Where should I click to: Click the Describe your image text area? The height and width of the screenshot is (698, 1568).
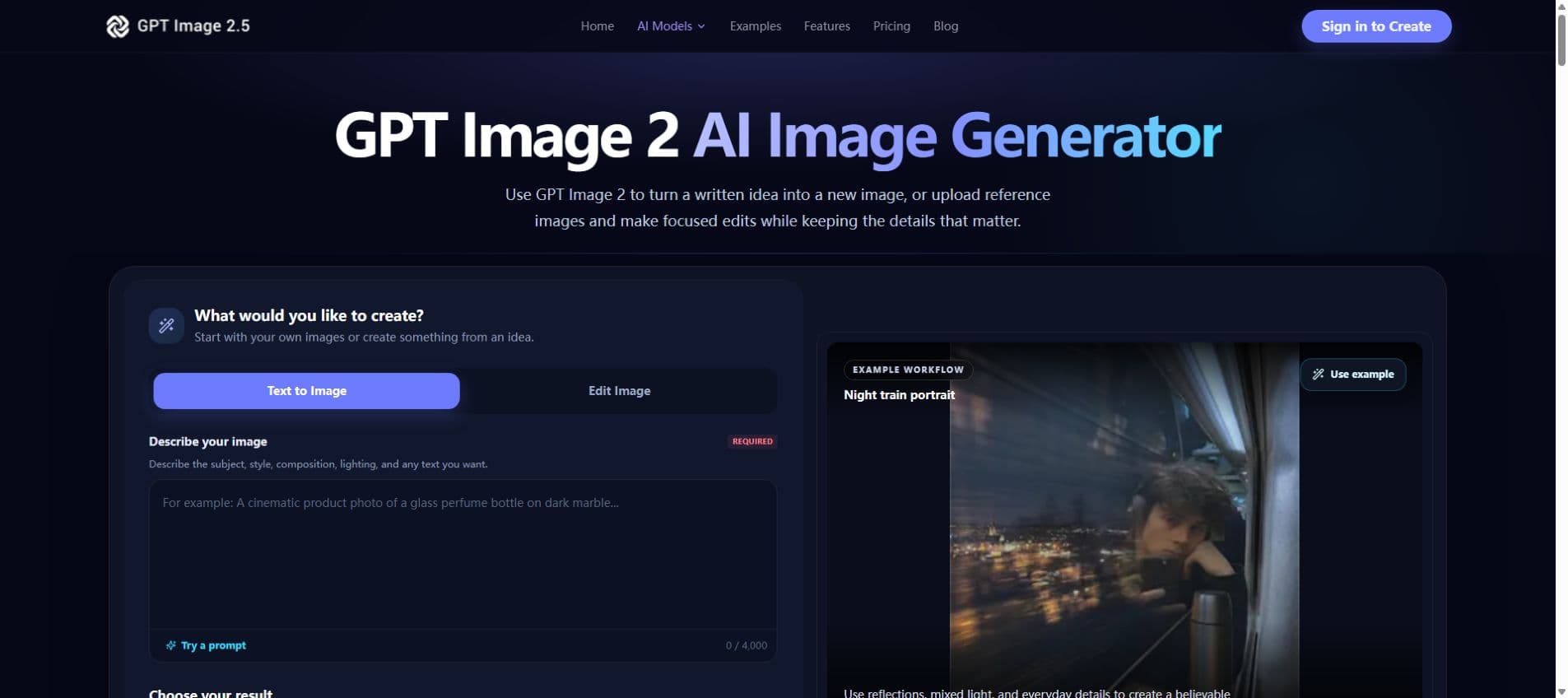[x=463, y=555]
